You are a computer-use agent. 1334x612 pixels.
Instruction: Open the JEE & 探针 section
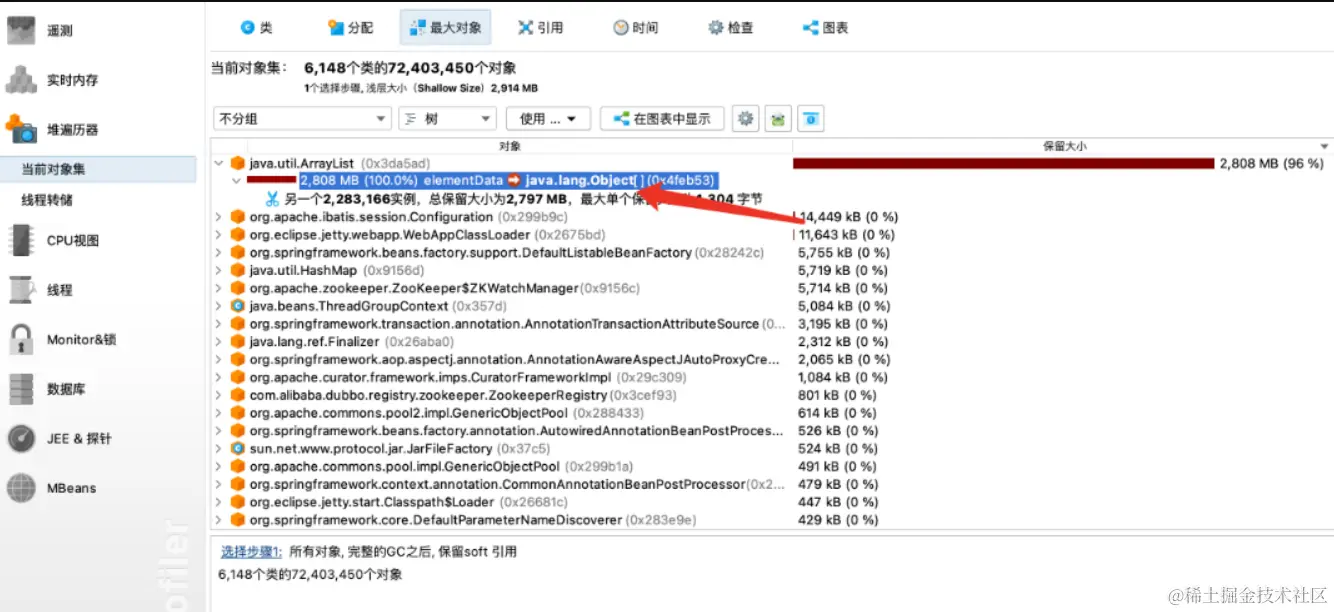[60, 438]
